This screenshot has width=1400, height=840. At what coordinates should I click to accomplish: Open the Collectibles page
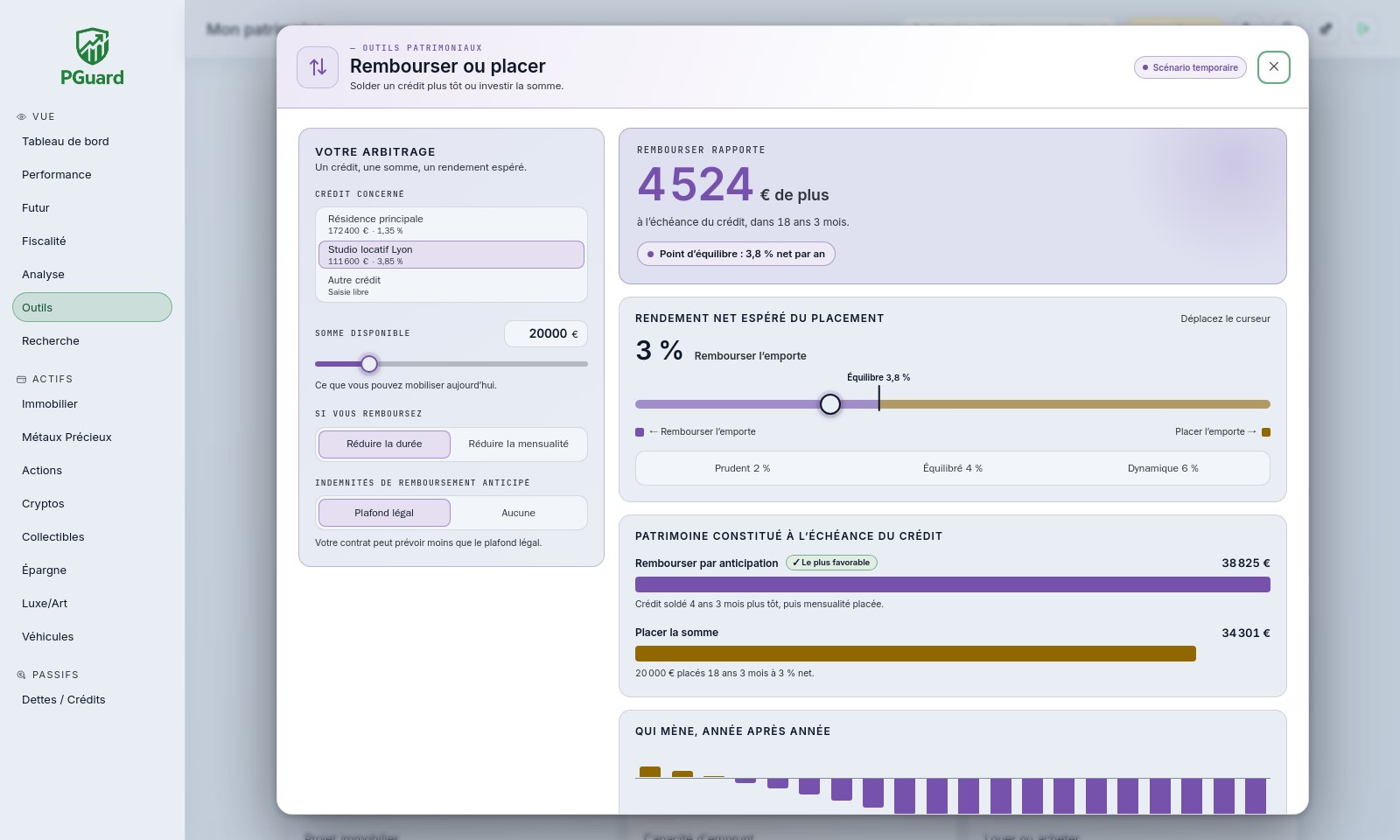(92, 537)
